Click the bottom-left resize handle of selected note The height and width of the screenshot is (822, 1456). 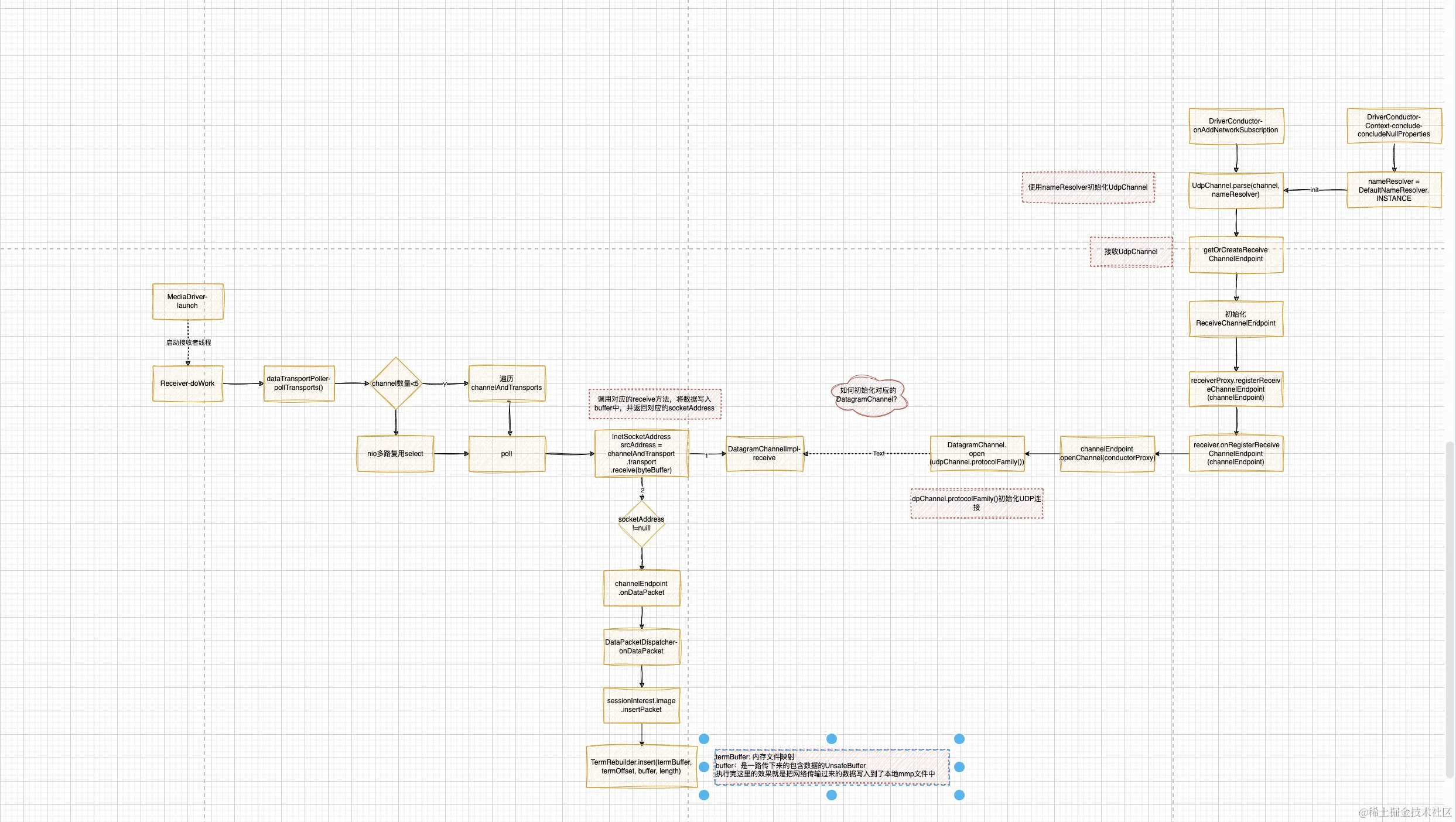point(704,795)
